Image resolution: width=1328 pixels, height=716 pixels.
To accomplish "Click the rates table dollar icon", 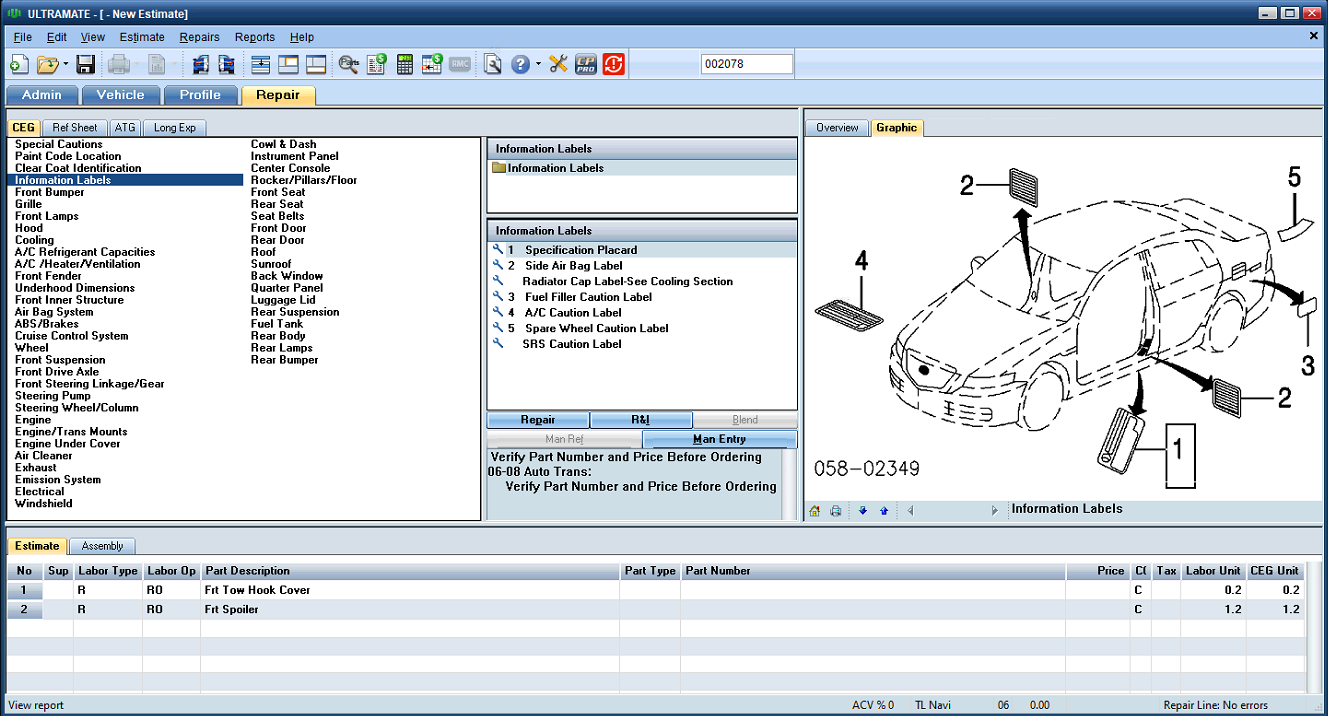I will (x=432, y=65).
